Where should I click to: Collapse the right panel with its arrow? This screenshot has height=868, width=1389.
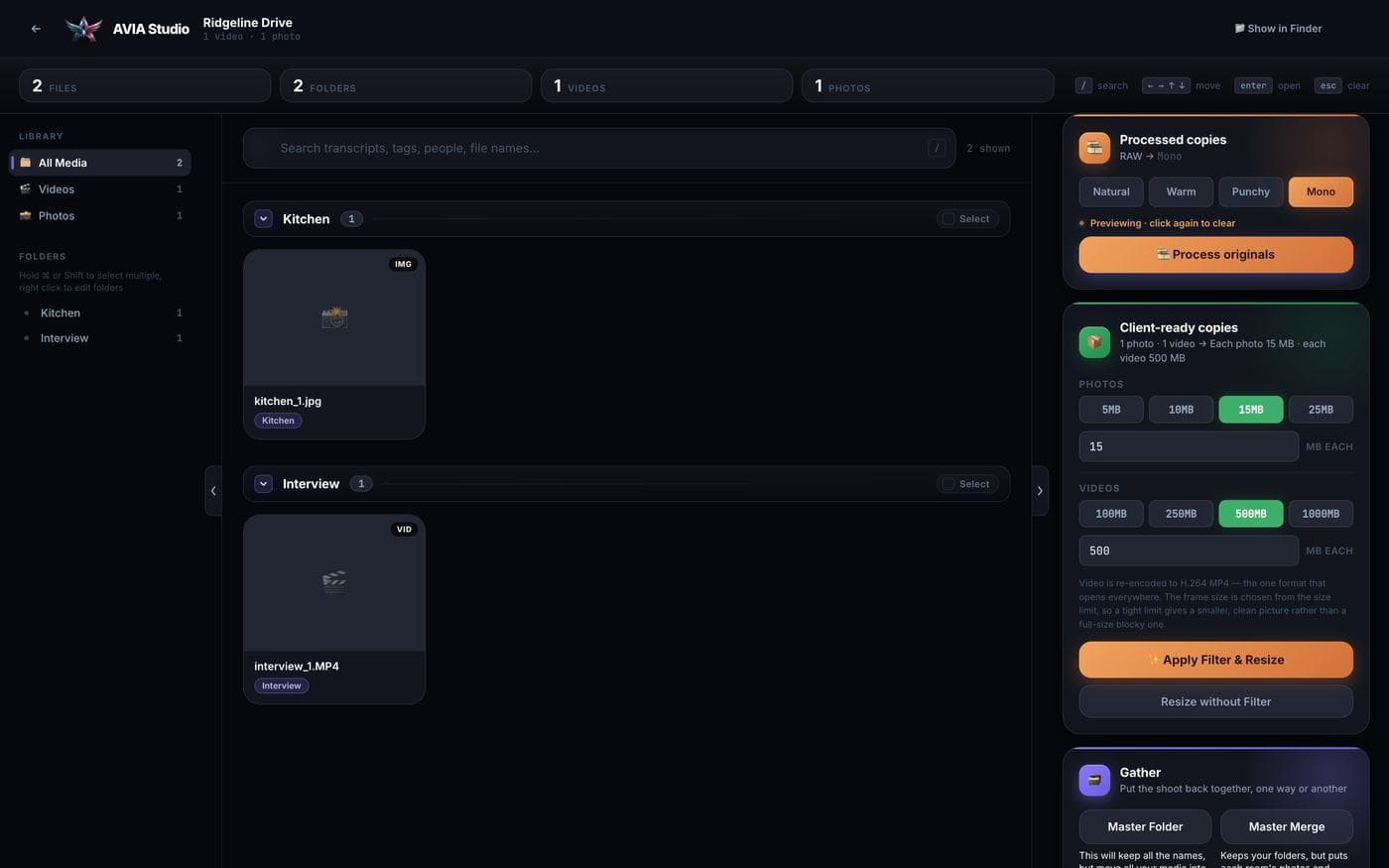pos(1040,491)
